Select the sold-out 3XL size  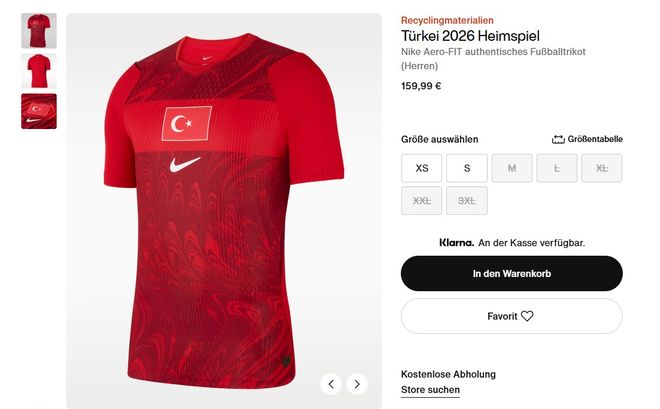point(467,201)
